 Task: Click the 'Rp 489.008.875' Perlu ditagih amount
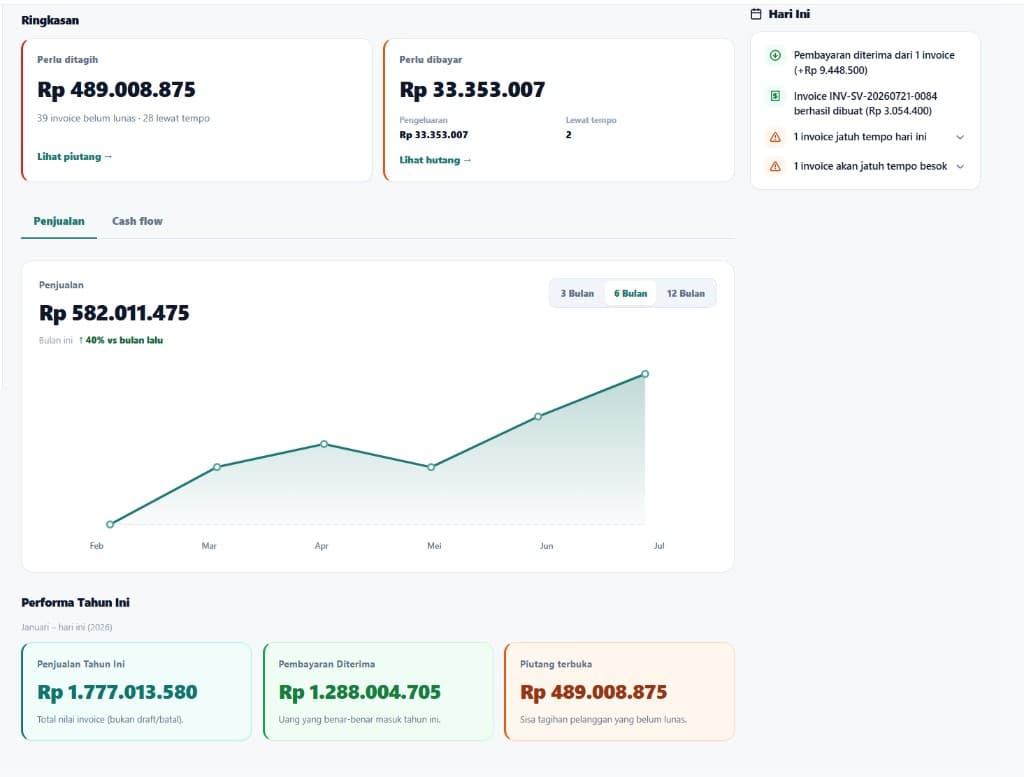tap(116, 89)
